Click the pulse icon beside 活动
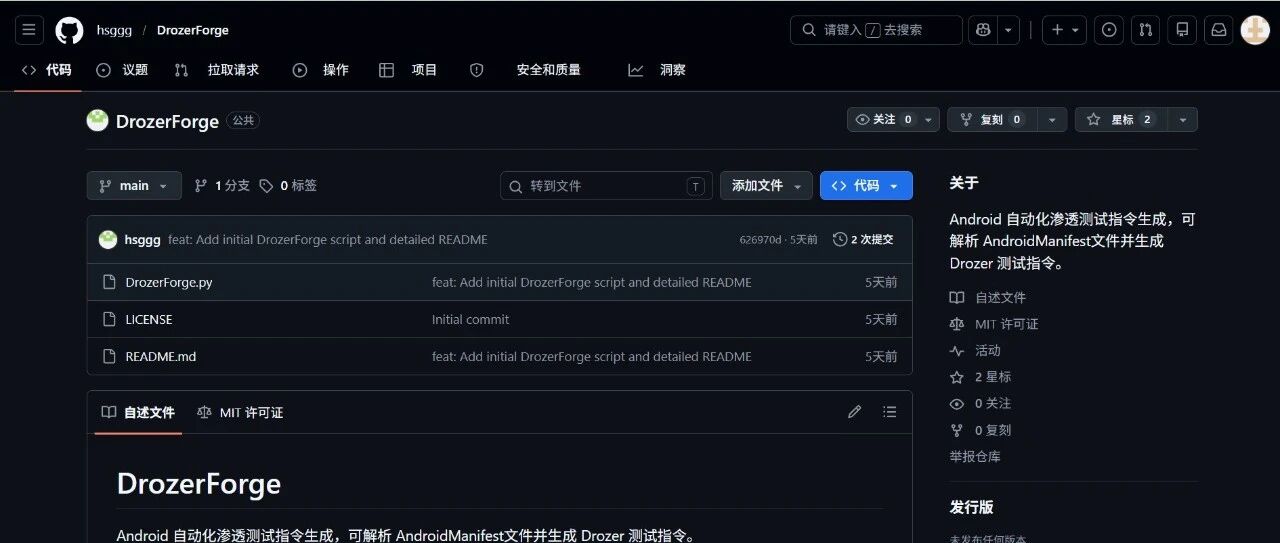The height and width of the screenshot is (543, 1280). [x=957, y=351]
